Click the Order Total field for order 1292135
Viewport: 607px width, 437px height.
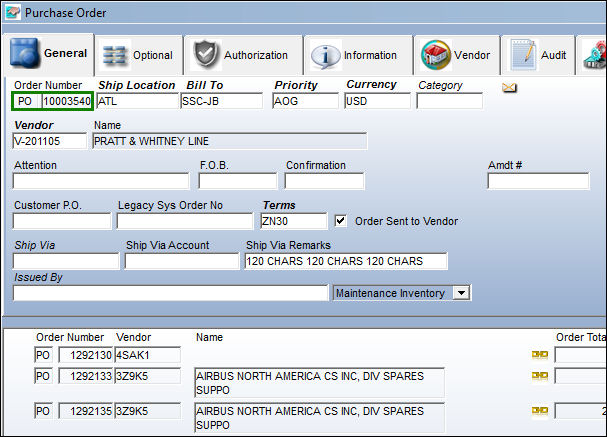point(581,411)
